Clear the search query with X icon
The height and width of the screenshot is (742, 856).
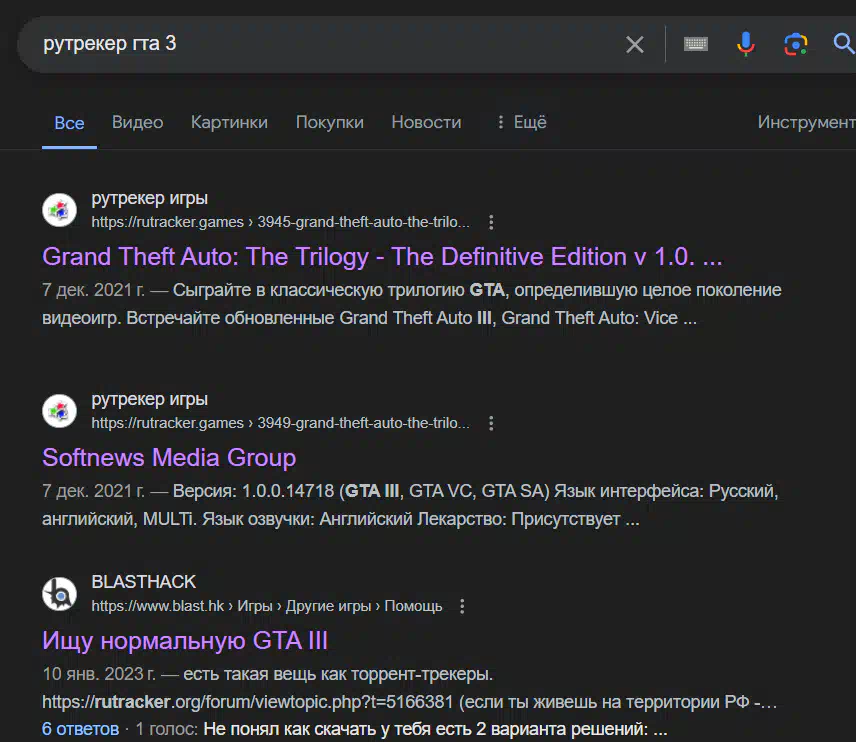coord(634,44)
